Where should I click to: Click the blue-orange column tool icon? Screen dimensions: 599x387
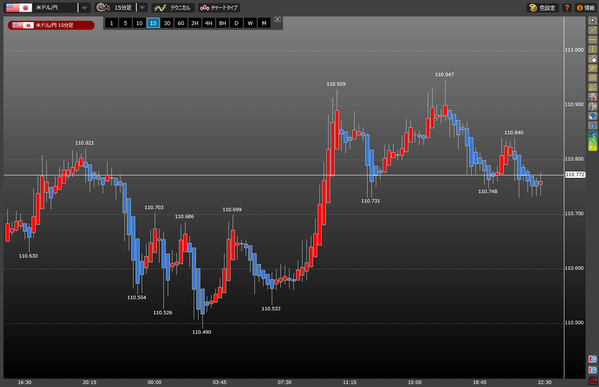pos(593,106)
